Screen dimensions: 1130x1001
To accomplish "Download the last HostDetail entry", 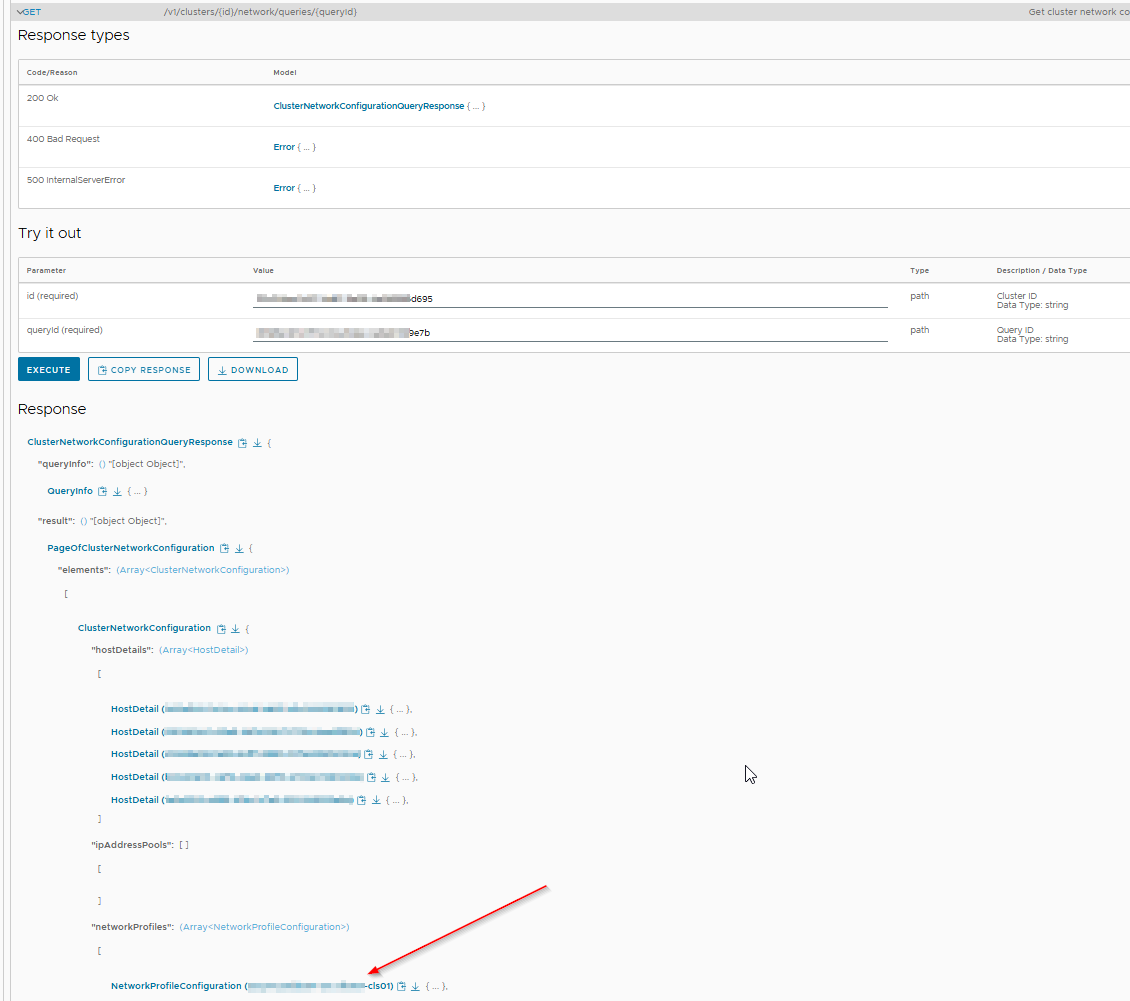I will (x=376, y=800).
